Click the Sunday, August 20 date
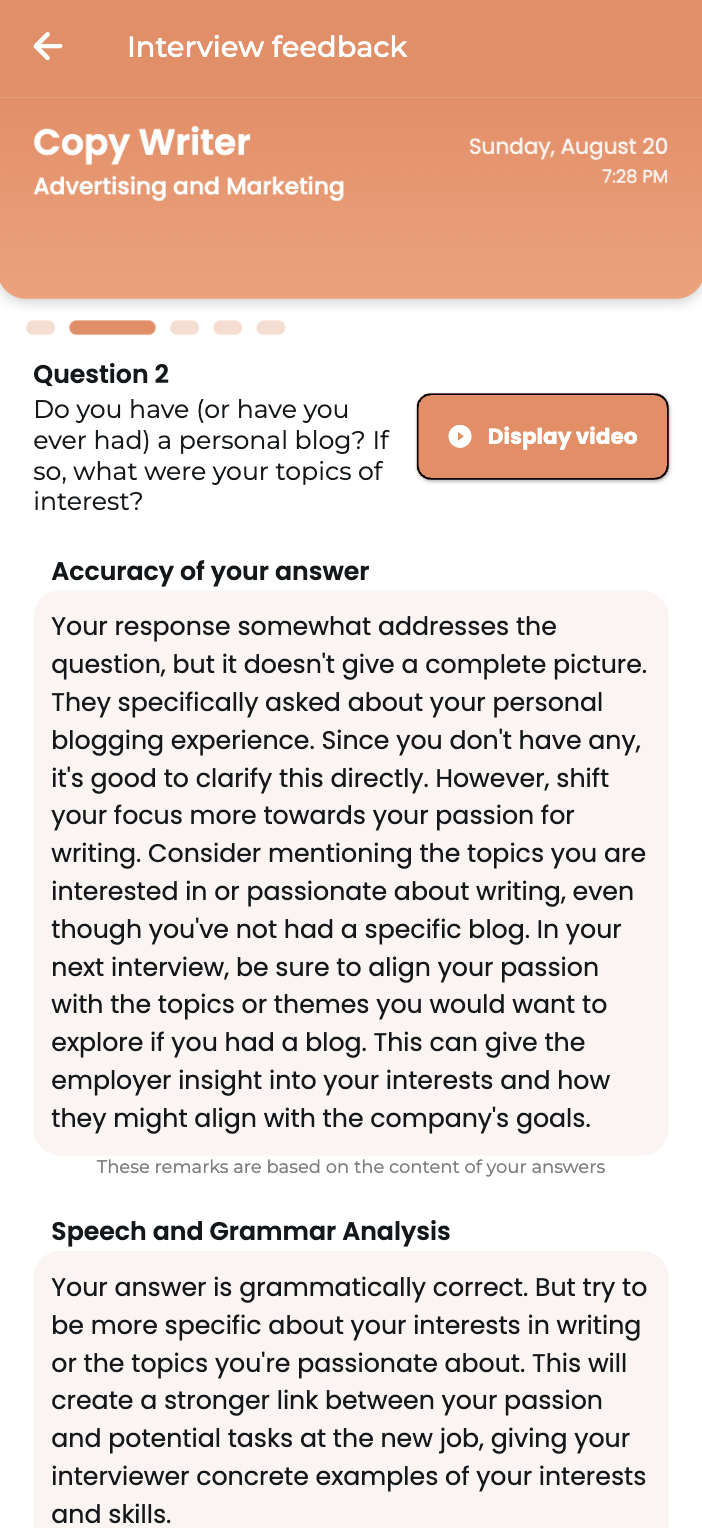The height and width of the screenshot is (1528, 702). (568, 147)
